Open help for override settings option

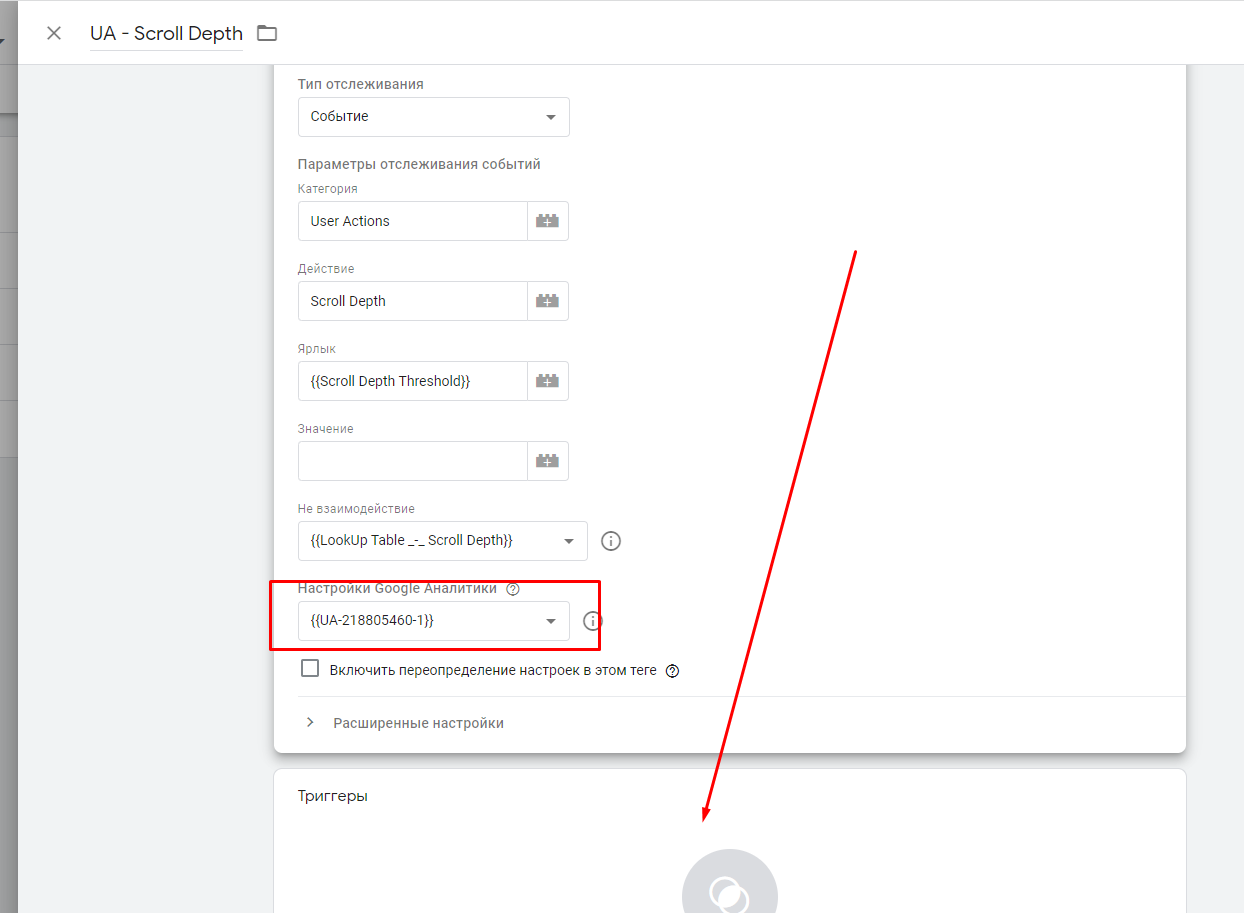pyautogui.click(x=672, y=671)
